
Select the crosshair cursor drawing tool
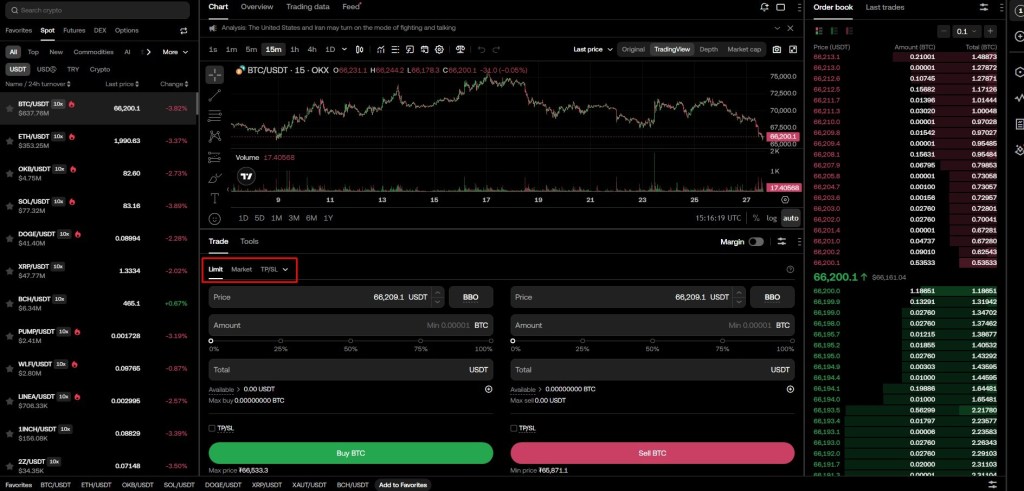pyautogui.click(x=215, y=75)
